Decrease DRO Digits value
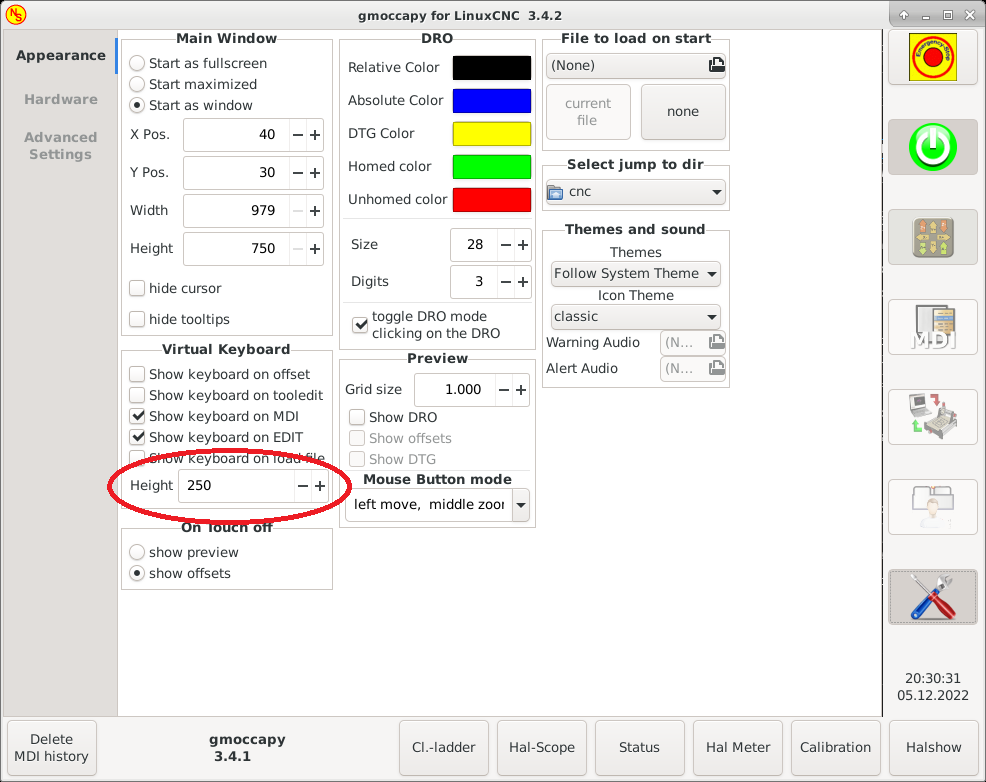Viewport: 986px width, 782px height. point(506,282)
